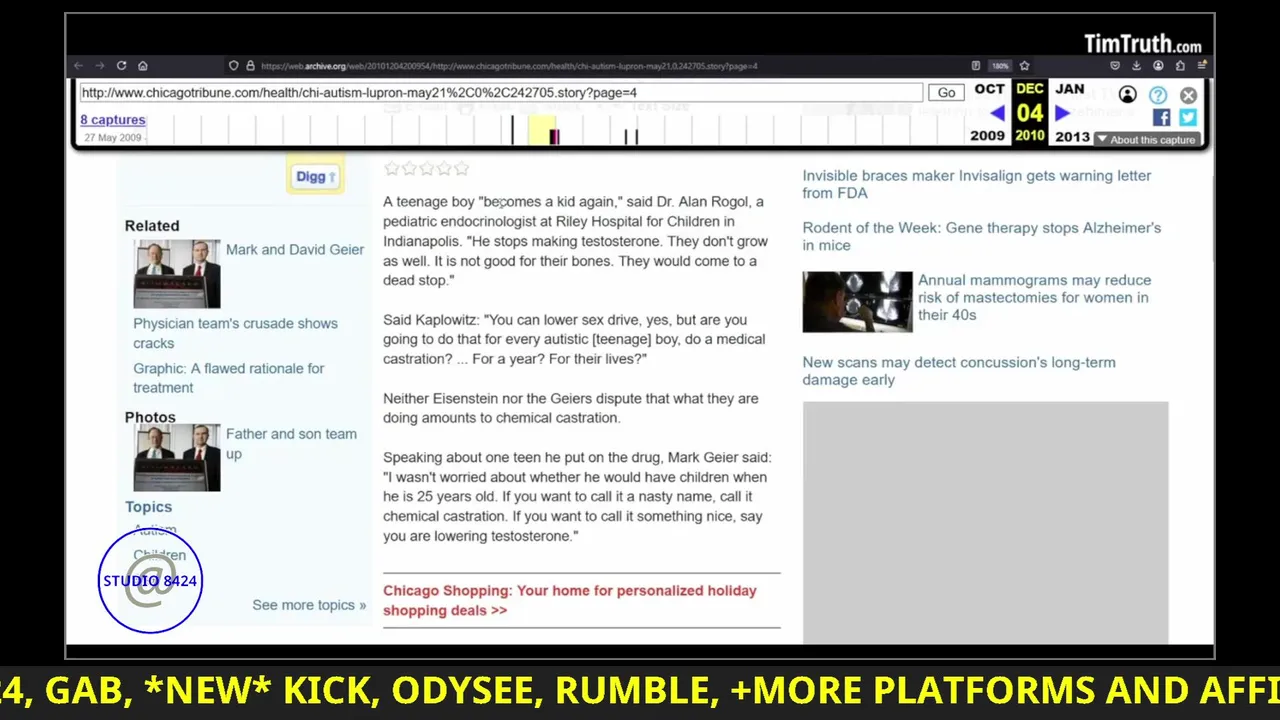
Task: Open Rodent of the Week story
Action: coord(981,236)
